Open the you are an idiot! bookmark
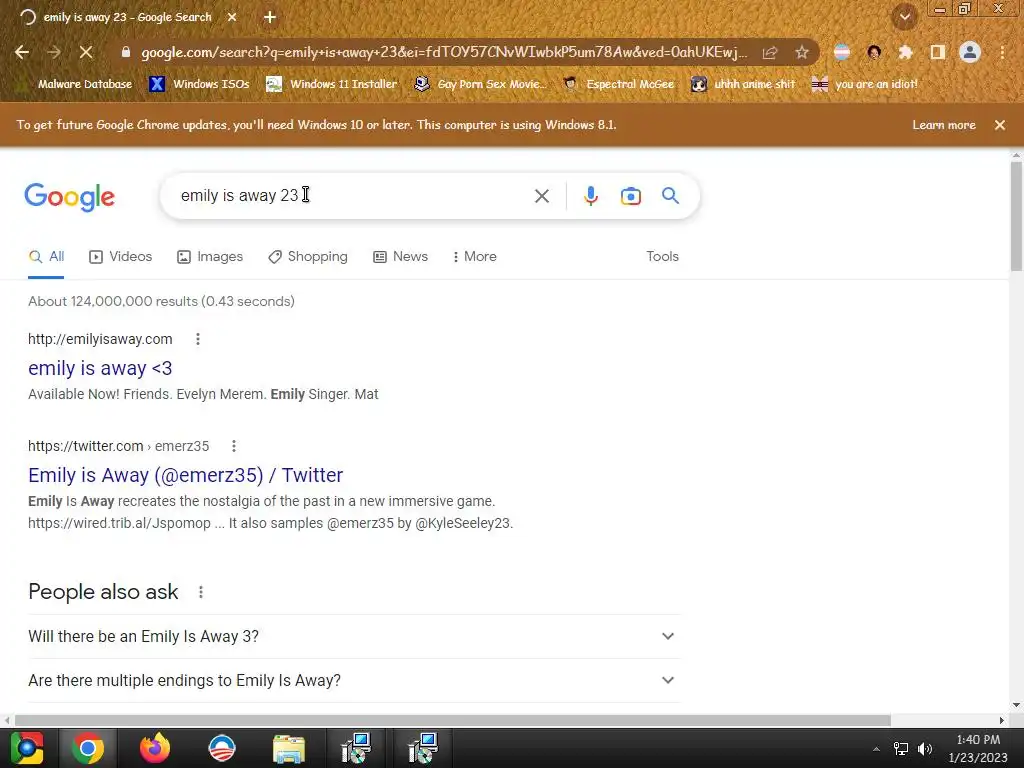Image resolution: width=1024 pixels, height=768 pixels. coord(865,84)
